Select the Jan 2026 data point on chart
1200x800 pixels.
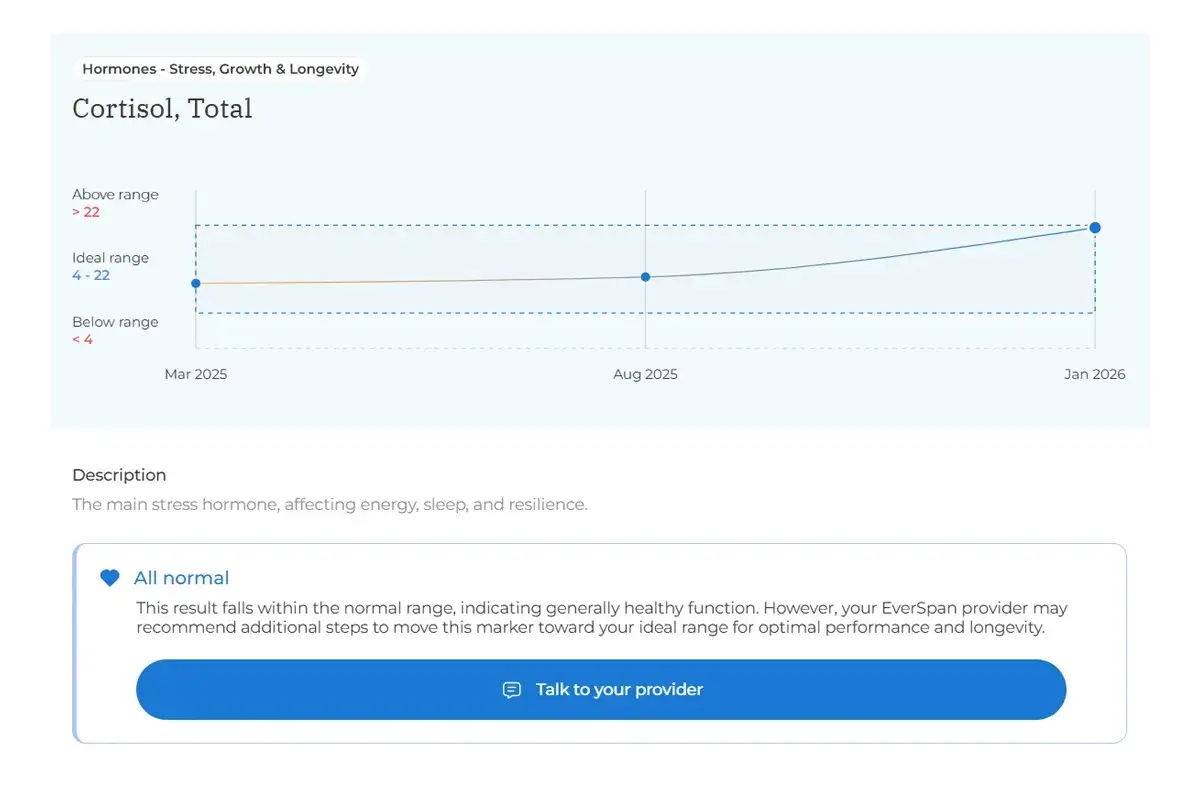tap(1095, 228)
